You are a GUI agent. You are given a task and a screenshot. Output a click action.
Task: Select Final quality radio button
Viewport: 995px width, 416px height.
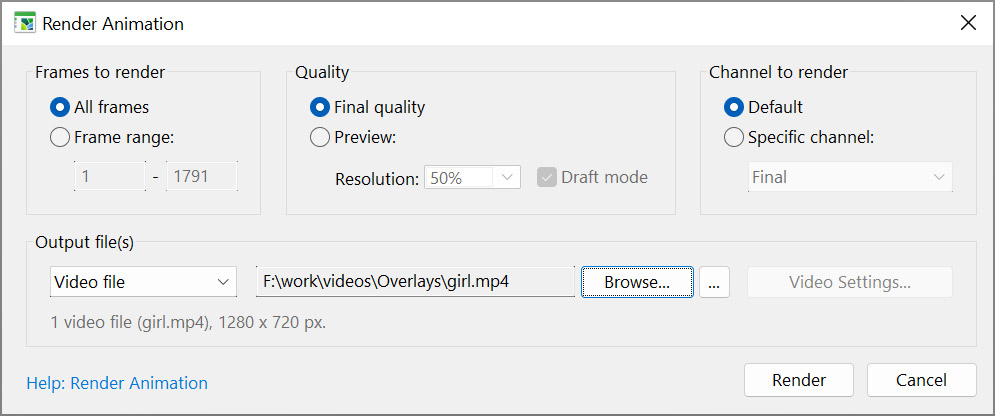click(x=320, y=107)
